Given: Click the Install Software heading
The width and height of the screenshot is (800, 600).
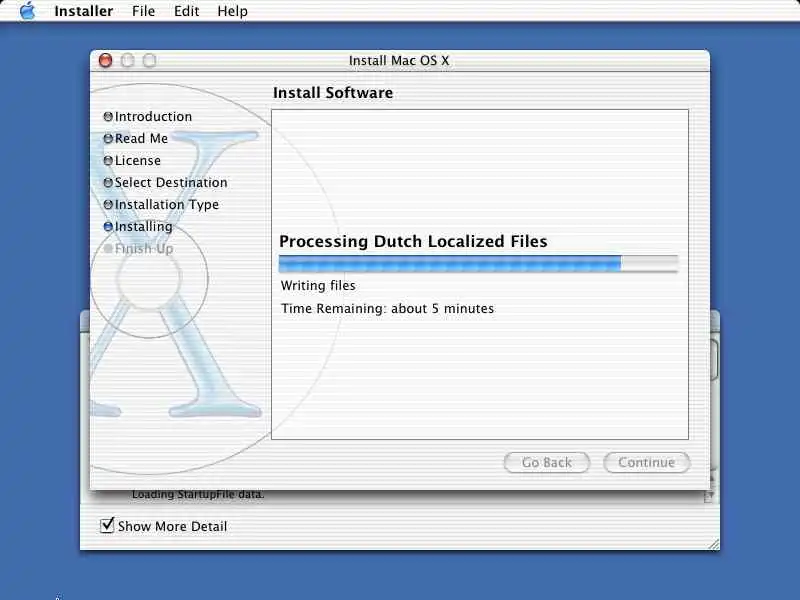Looking at the screenshot, I should click(333, 93).
